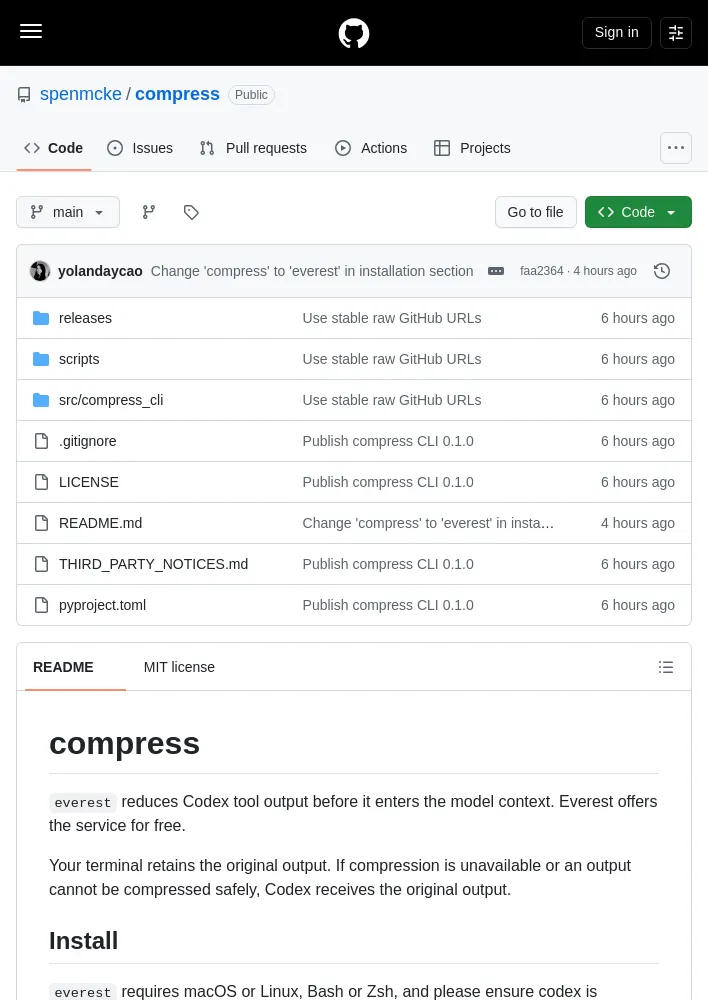Open the main branch dropdown

point(68,212)
